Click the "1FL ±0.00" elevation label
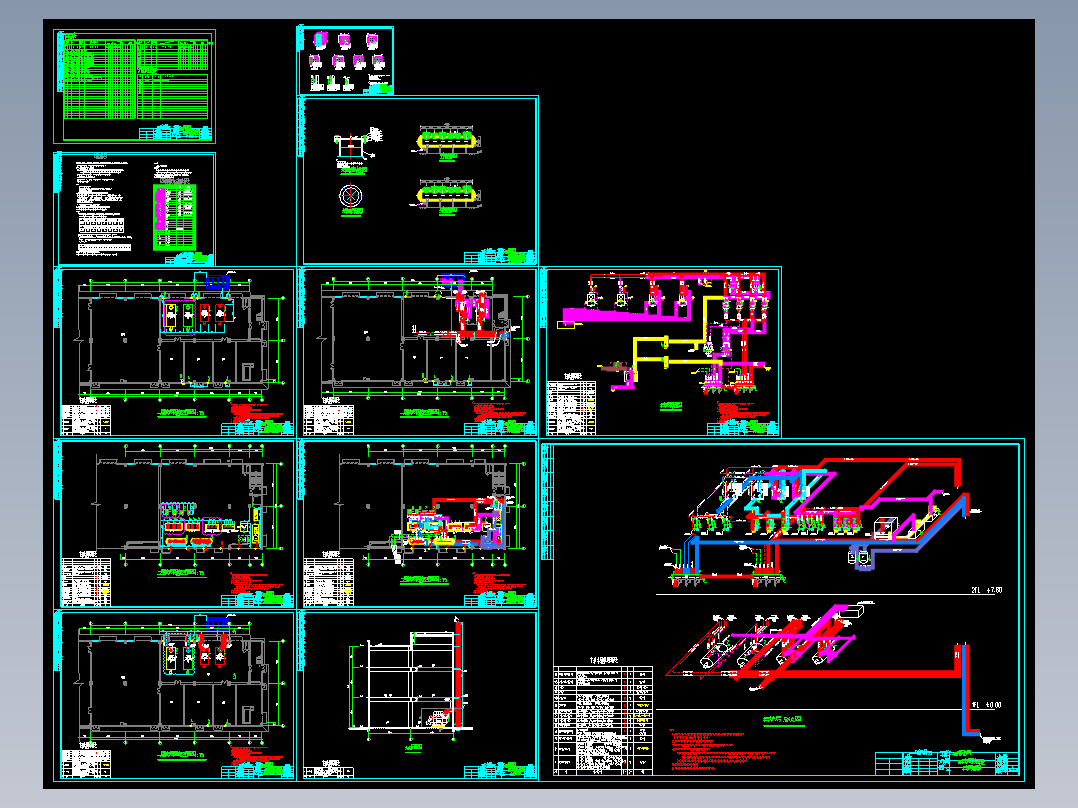 [x=987, y=705]
